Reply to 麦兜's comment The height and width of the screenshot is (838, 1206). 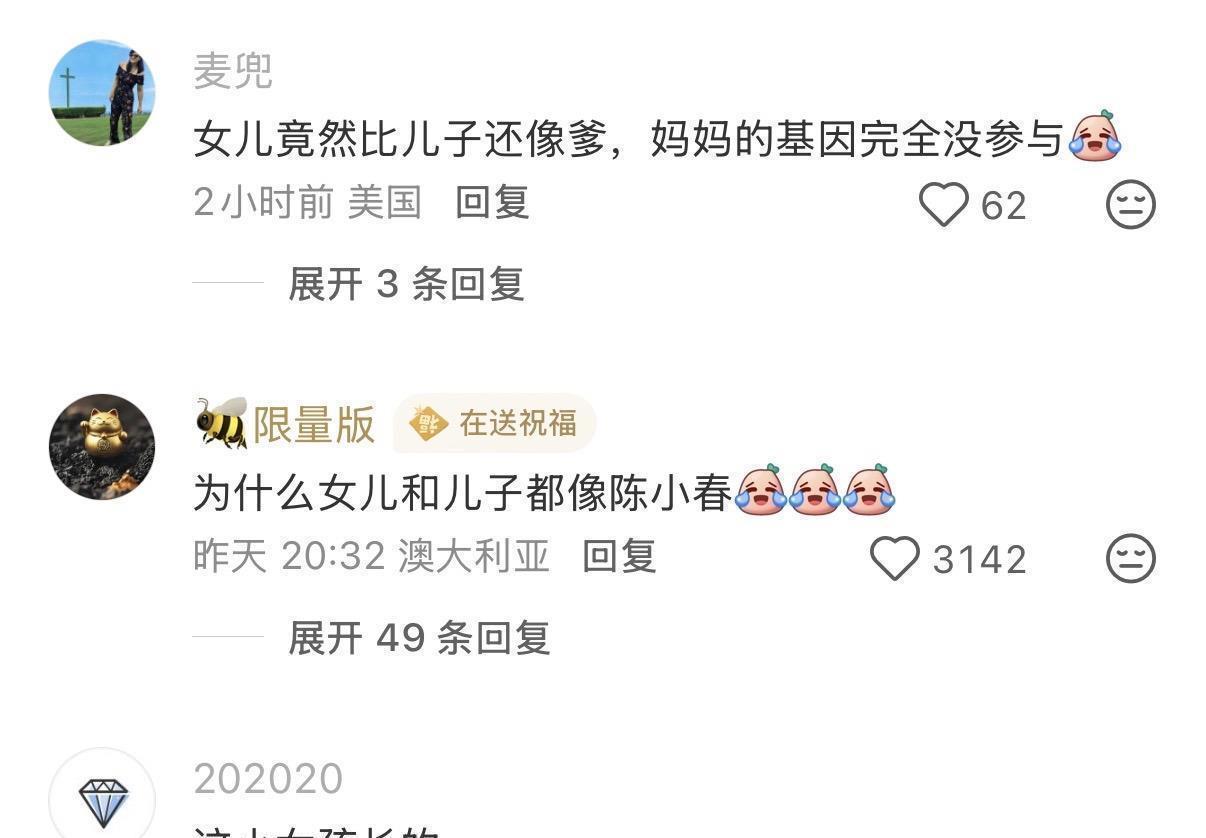492,203
